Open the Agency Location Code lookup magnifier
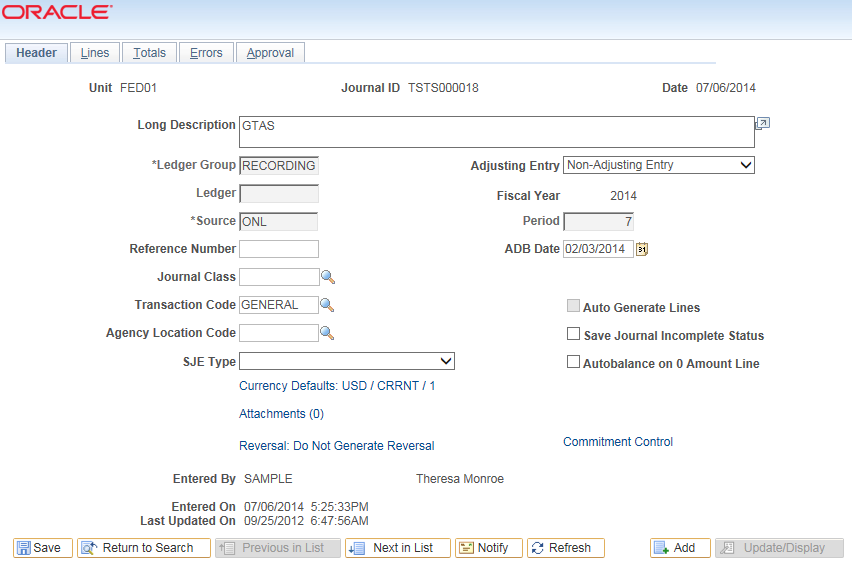The height and width of the screenshot is (564, 852). (327, 333)
